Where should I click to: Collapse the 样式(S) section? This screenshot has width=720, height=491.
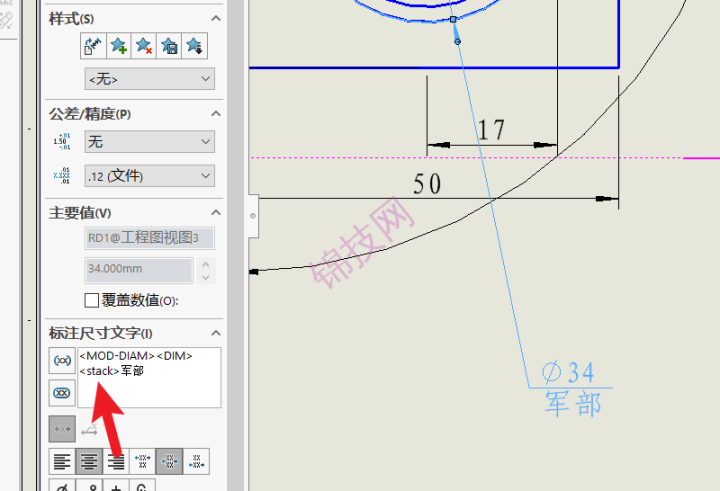pos(216,18)
